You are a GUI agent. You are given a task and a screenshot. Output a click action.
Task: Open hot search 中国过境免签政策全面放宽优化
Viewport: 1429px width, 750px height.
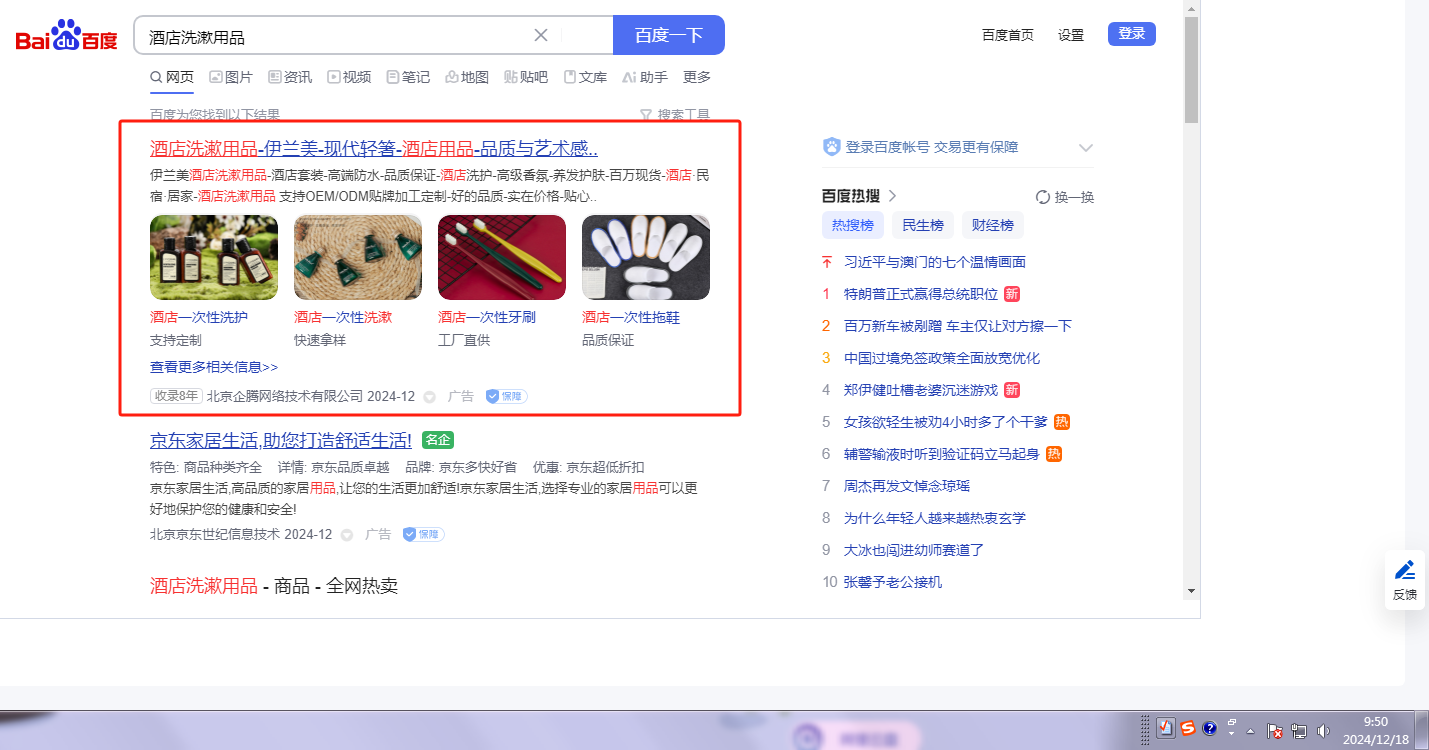942,358
